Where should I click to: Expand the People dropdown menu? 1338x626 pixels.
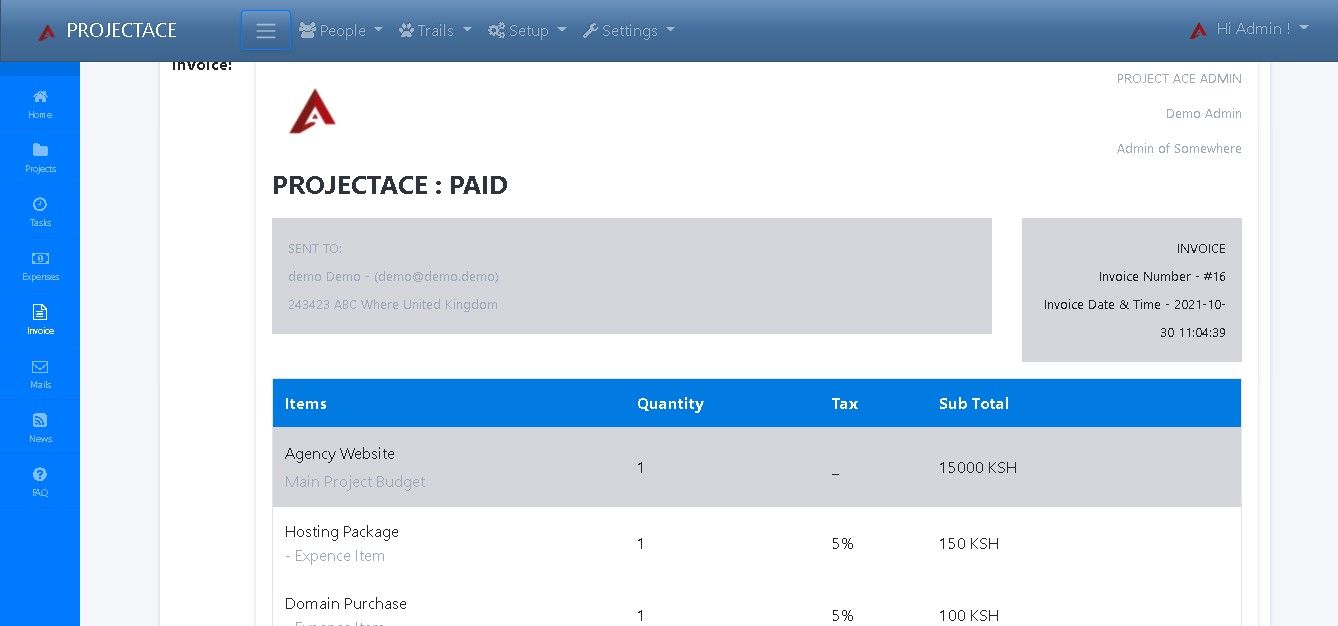tap(341, 31)
